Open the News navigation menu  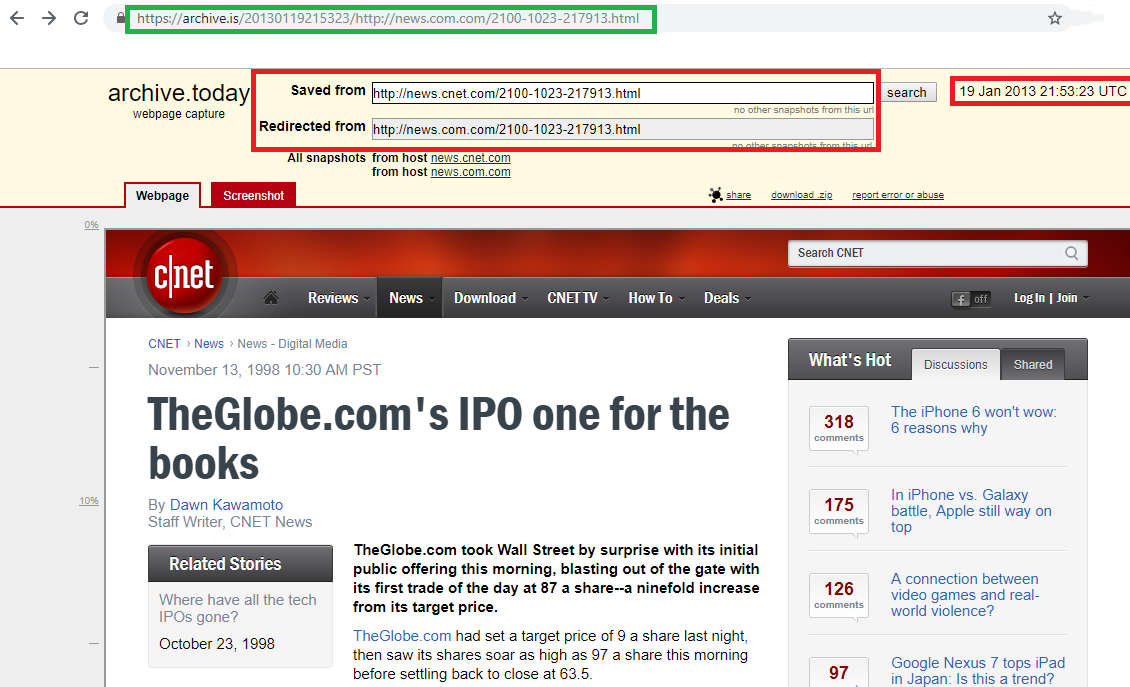[x=411, y=298]
